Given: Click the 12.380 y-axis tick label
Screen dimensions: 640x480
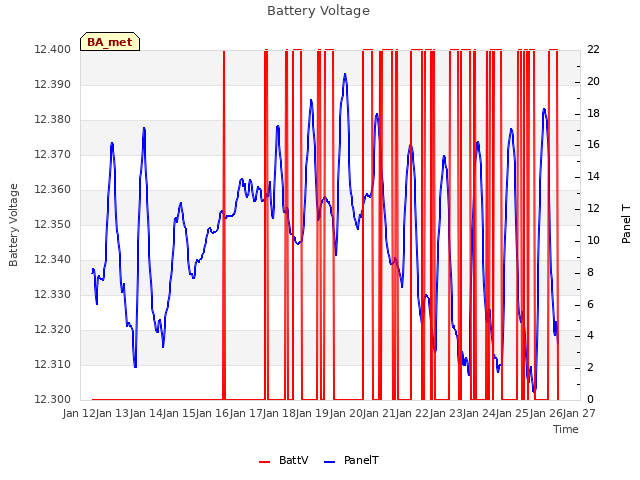Looking at the screenshot, I should click(x=52, y=120).
